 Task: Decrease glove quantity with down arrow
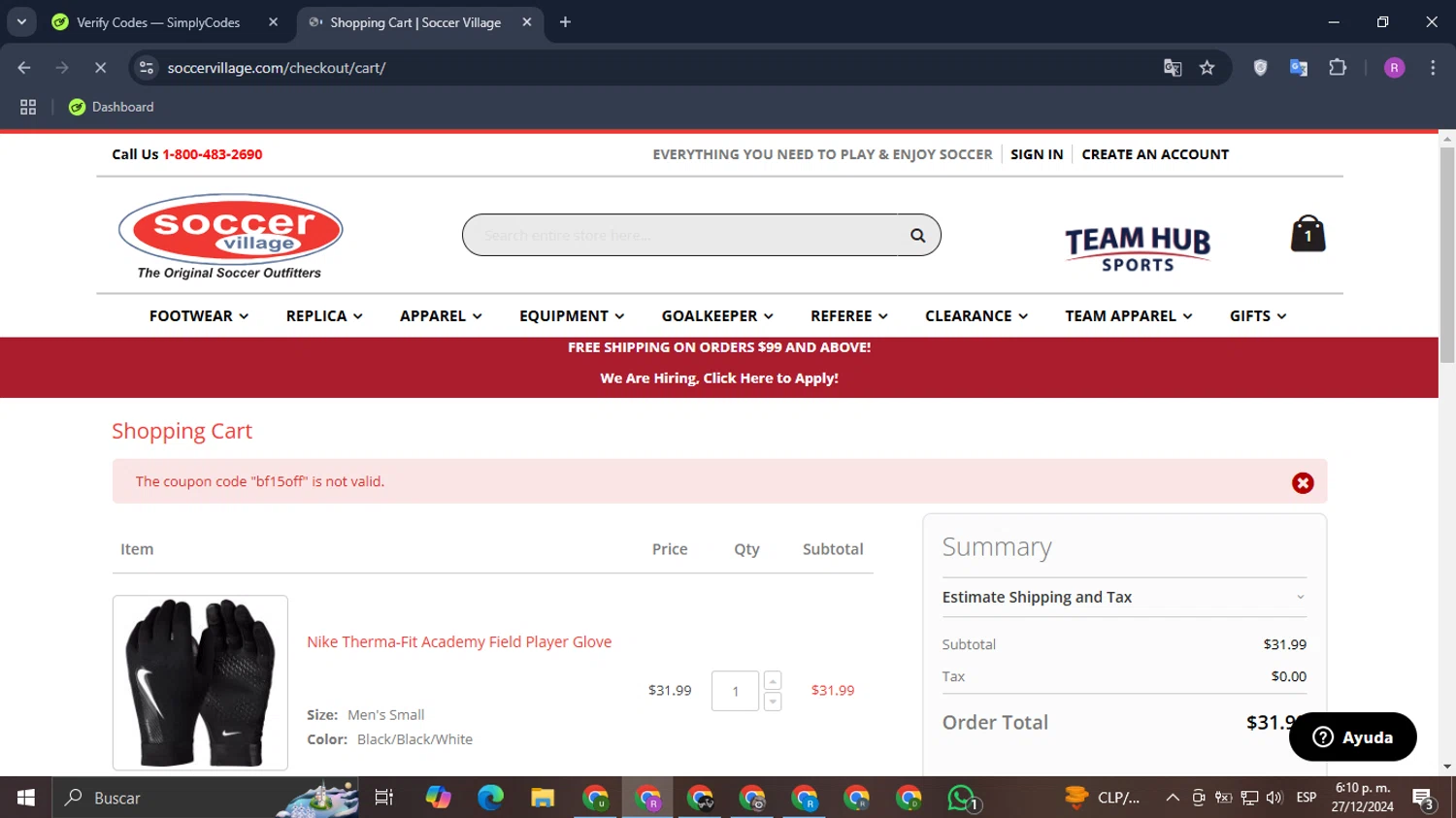tap(773, 702)
